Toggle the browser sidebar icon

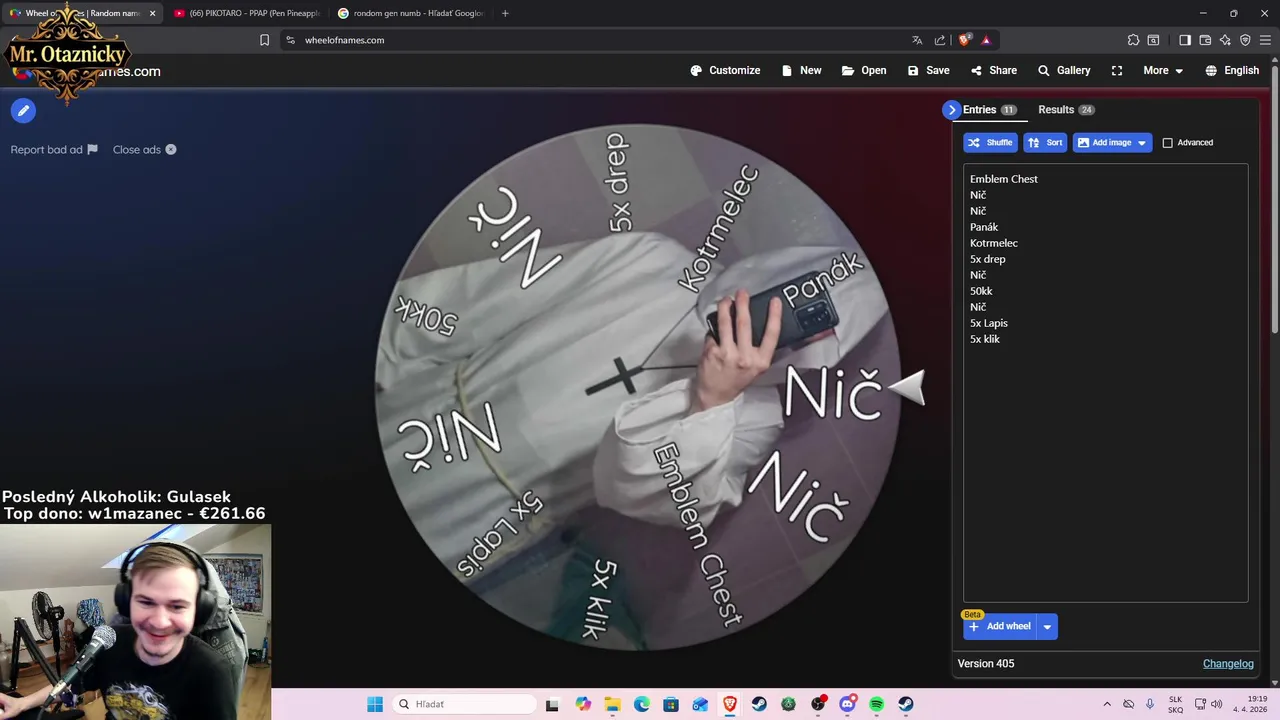[1185, 40]
